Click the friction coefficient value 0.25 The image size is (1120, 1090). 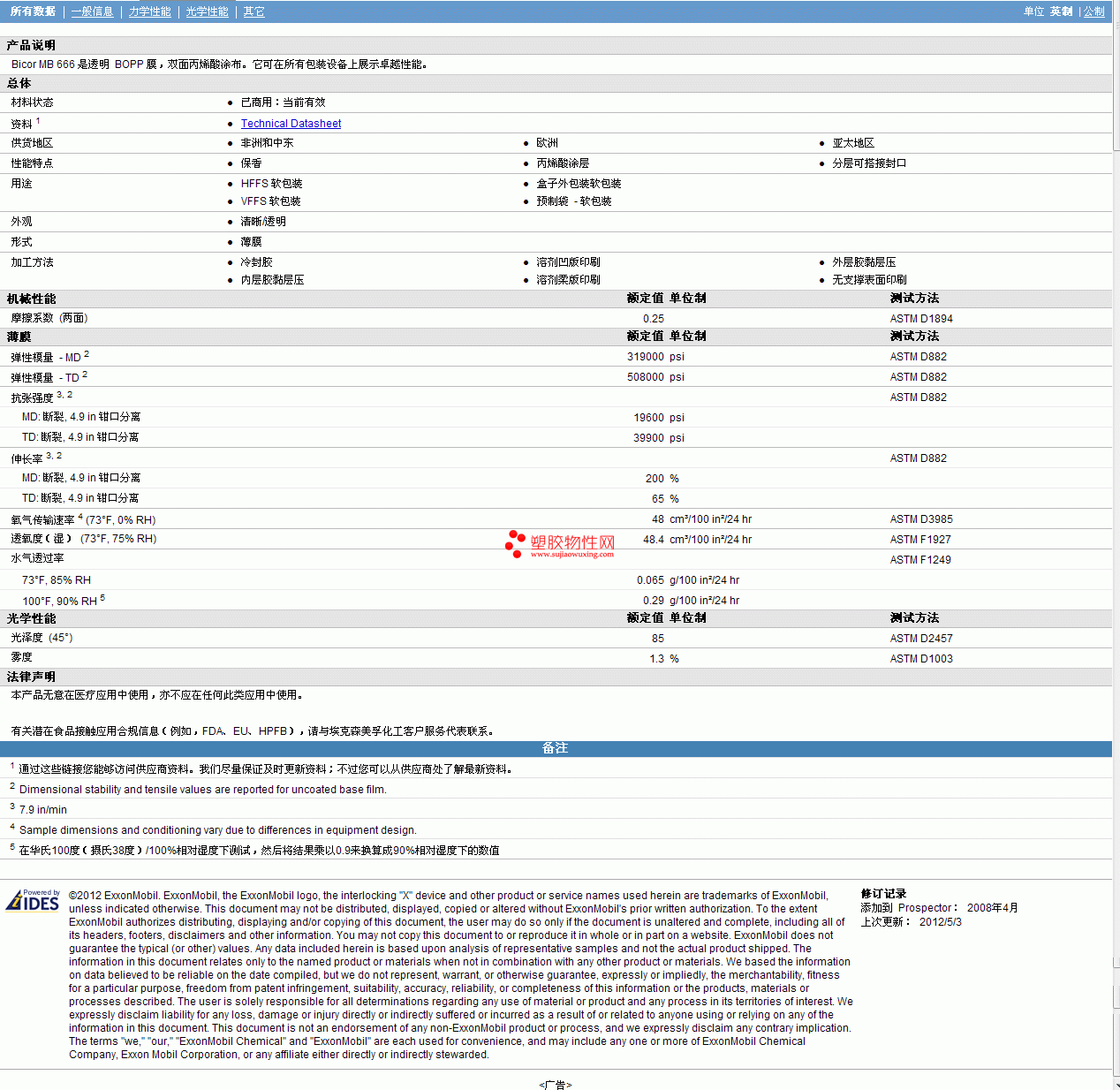click(654, 319)
